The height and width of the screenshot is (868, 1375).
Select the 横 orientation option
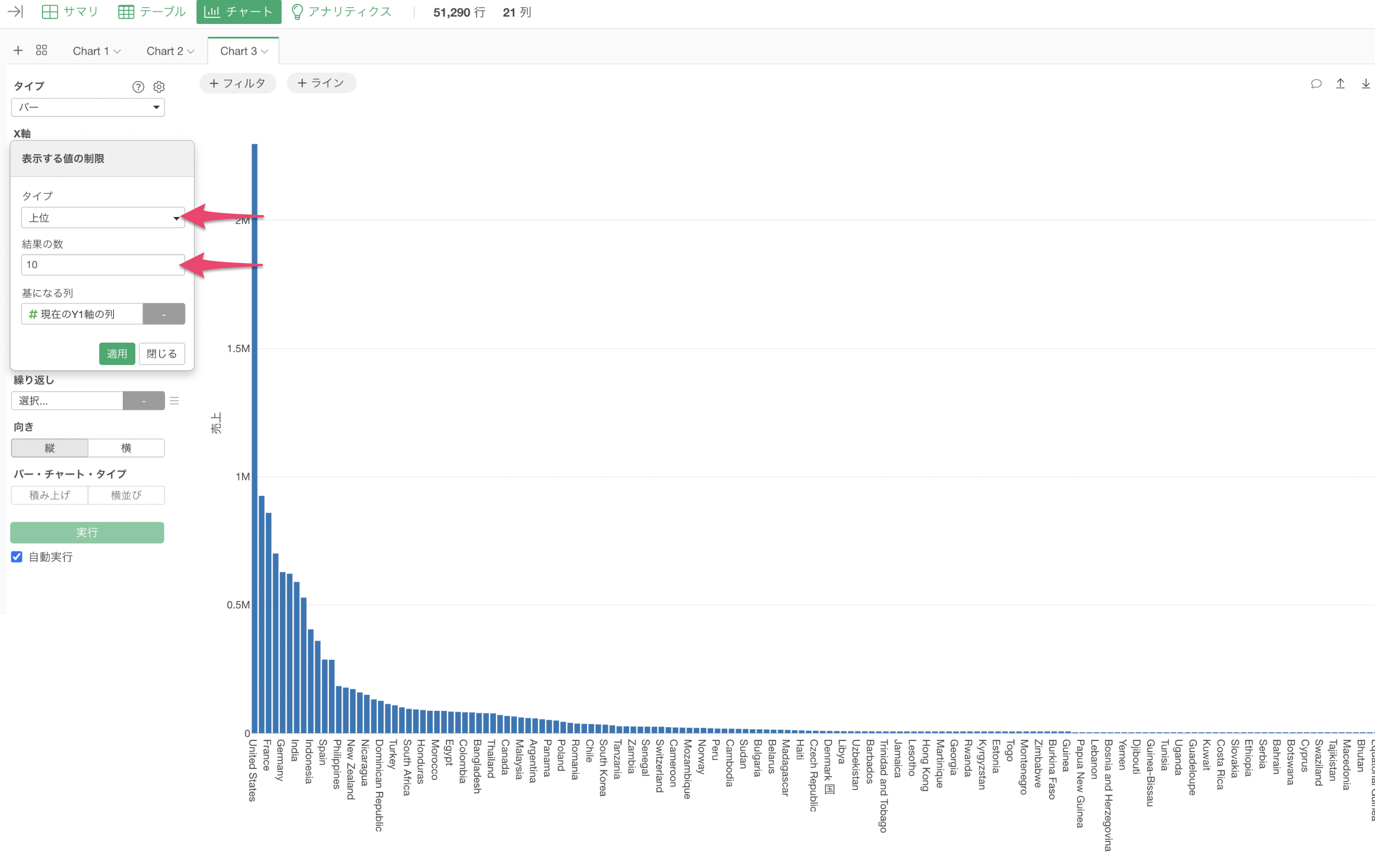pos(126,448)
